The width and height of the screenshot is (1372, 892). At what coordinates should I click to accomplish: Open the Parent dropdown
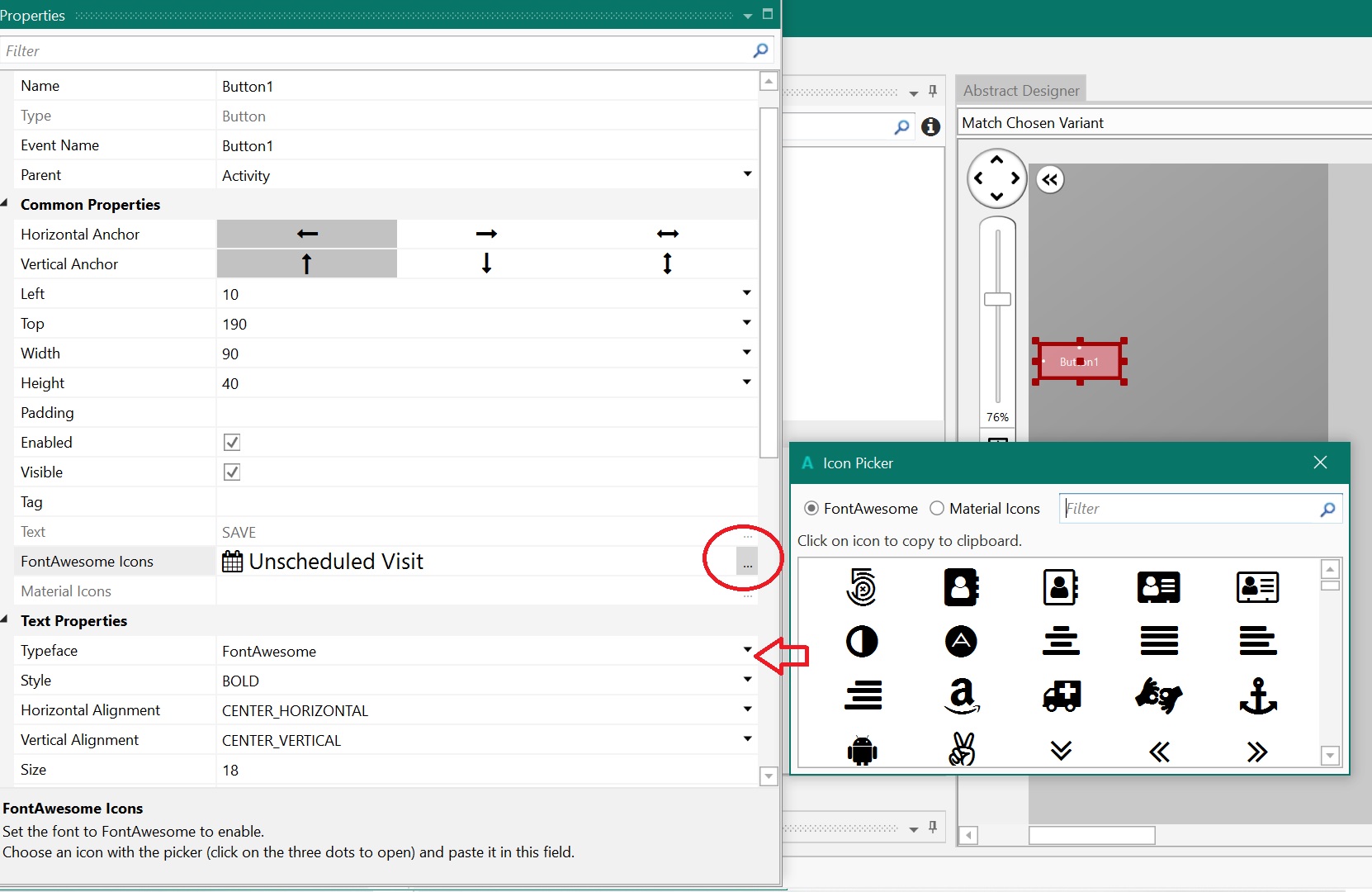[747, 174]
